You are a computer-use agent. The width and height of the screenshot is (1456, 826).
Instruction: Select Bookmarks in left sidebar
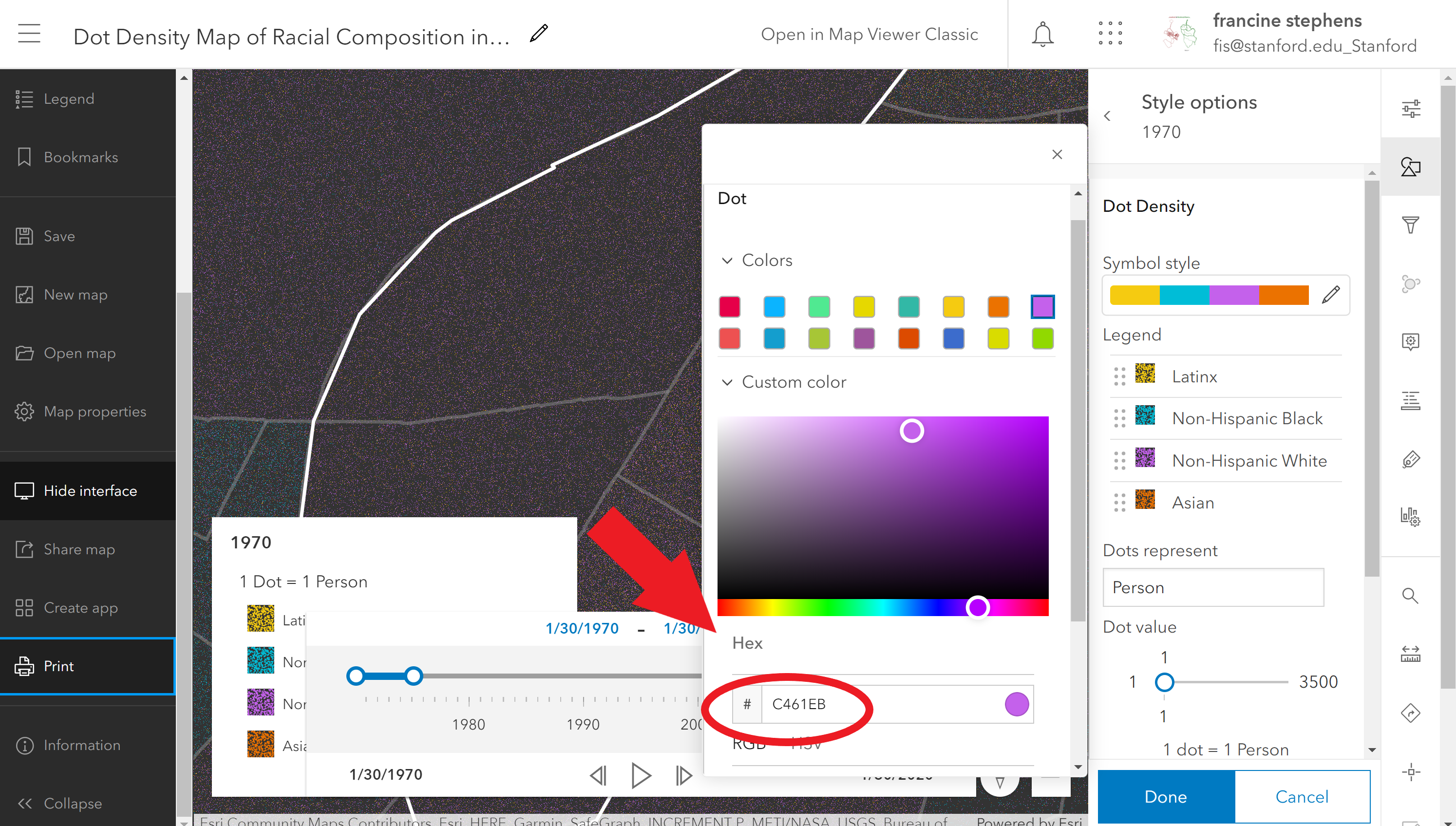coord(80,157)
